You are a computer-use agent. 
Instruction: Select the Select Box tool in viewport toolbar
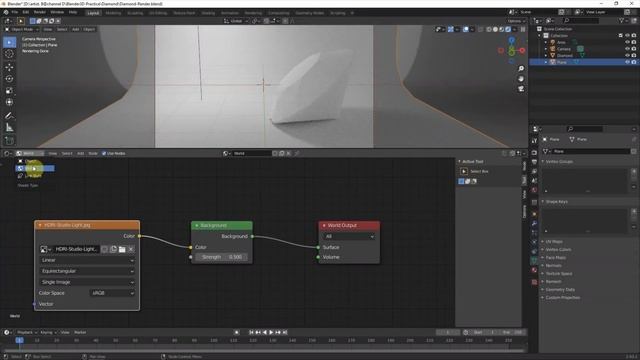9,42
